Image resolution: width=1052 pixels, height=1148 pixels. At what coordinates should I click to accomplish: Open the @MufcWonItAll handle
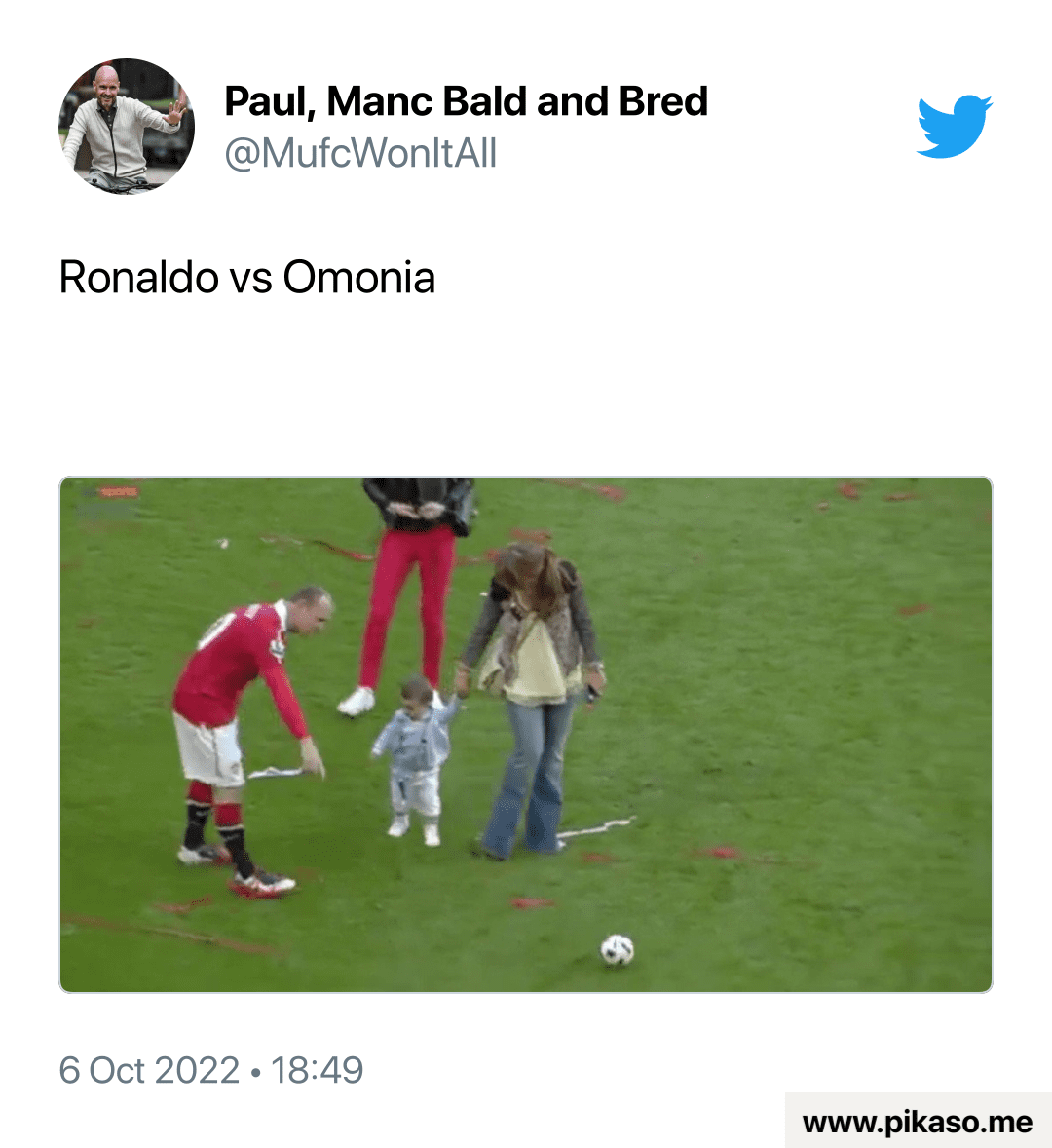[360, 154]
